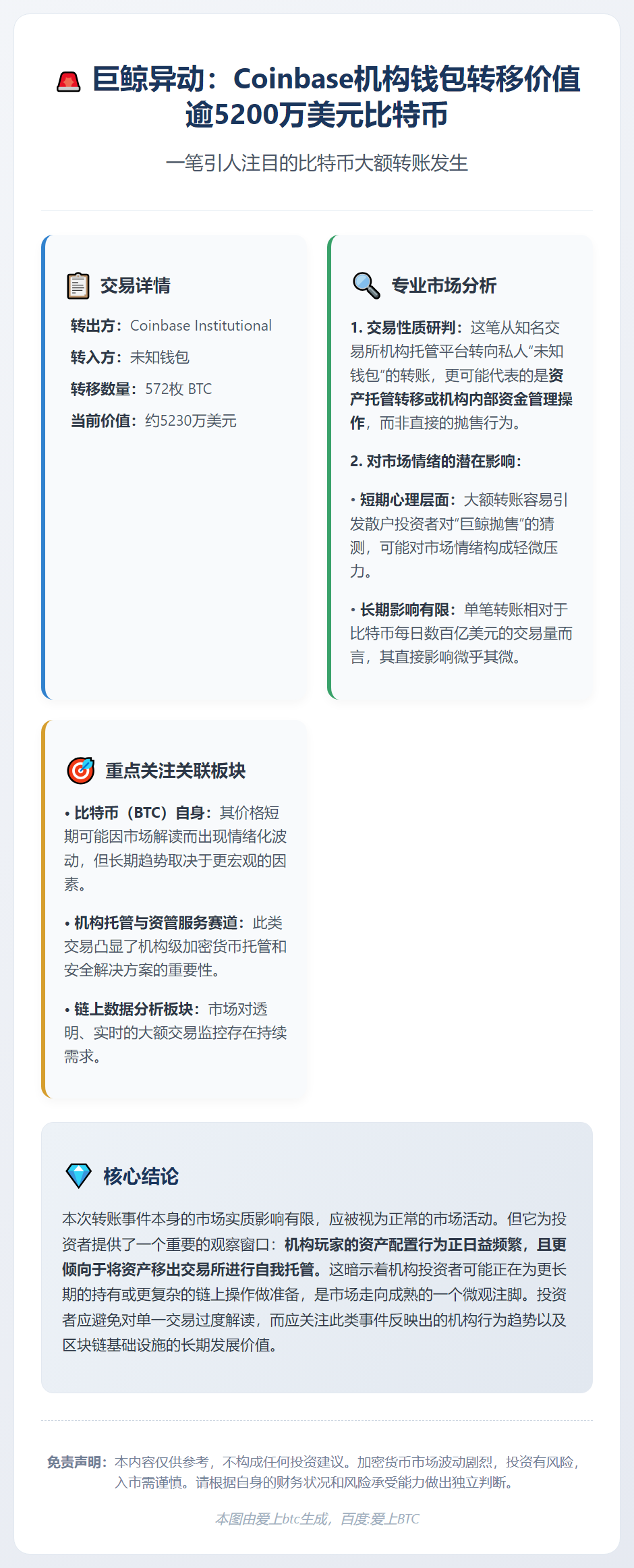Click the clipboard icon beside 交易详情
The width and height of the screenshot is (634, 1568).
click(x=78, y=285)
